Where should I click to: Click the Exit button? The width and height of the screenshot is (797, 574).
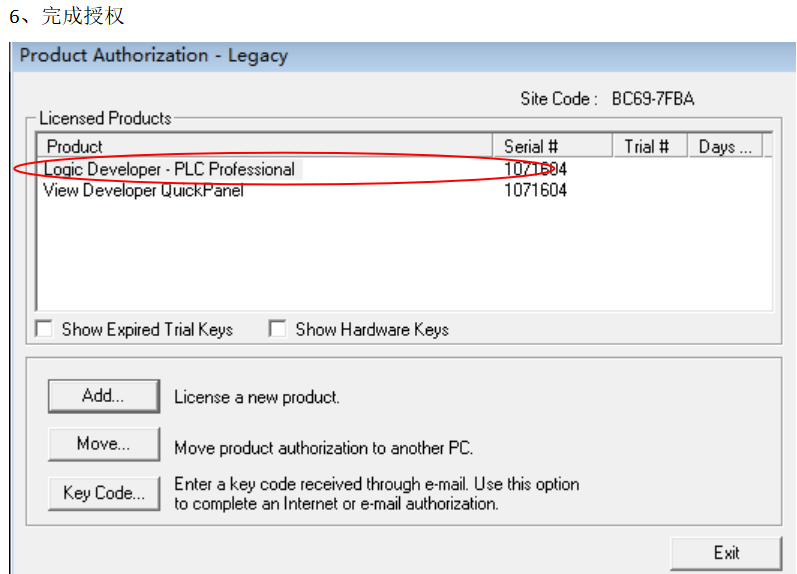click(726, 553)
